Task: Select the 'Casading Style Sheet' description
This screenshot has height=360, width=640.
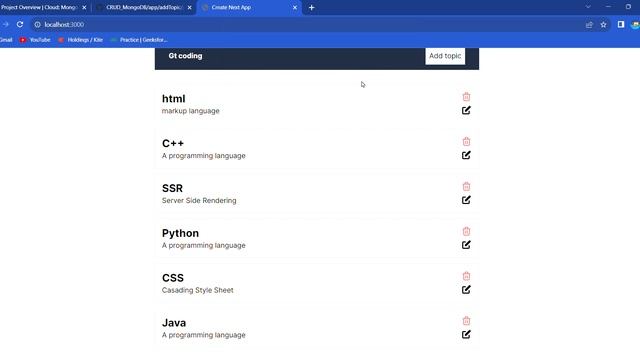Action: [x=198, y=290]
